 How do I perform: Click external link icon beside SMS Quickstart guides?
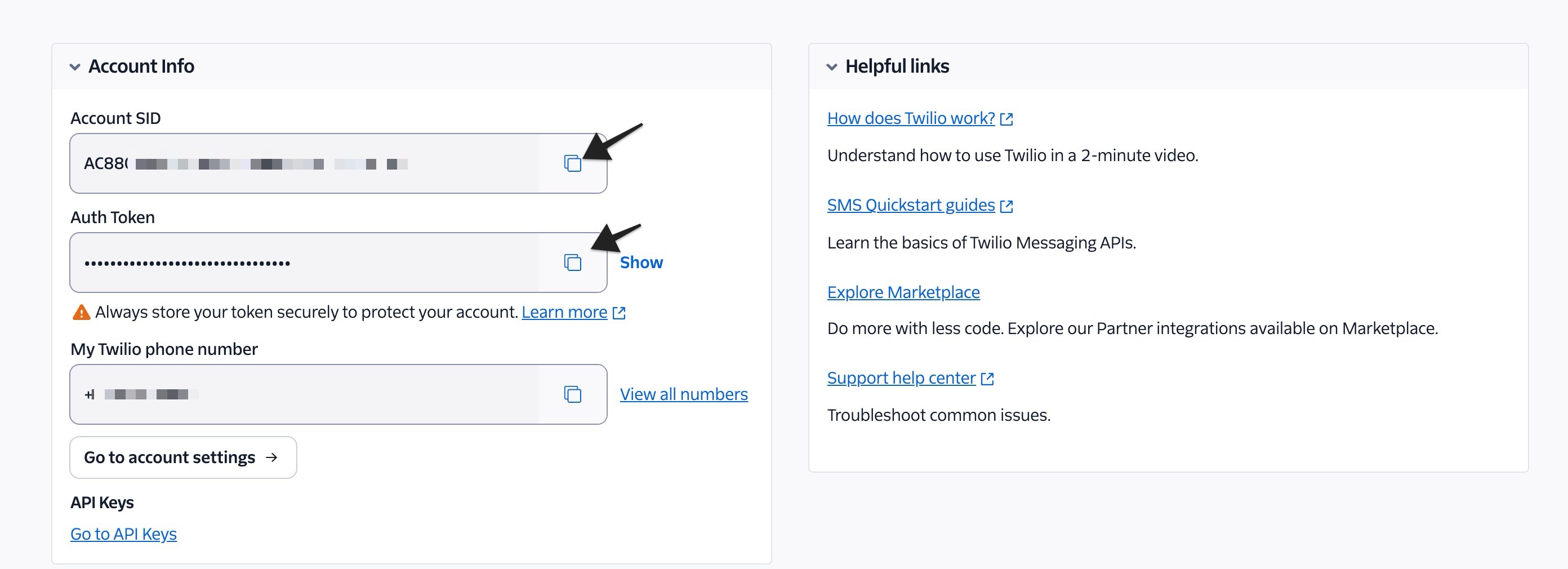tap(1006, 206)
